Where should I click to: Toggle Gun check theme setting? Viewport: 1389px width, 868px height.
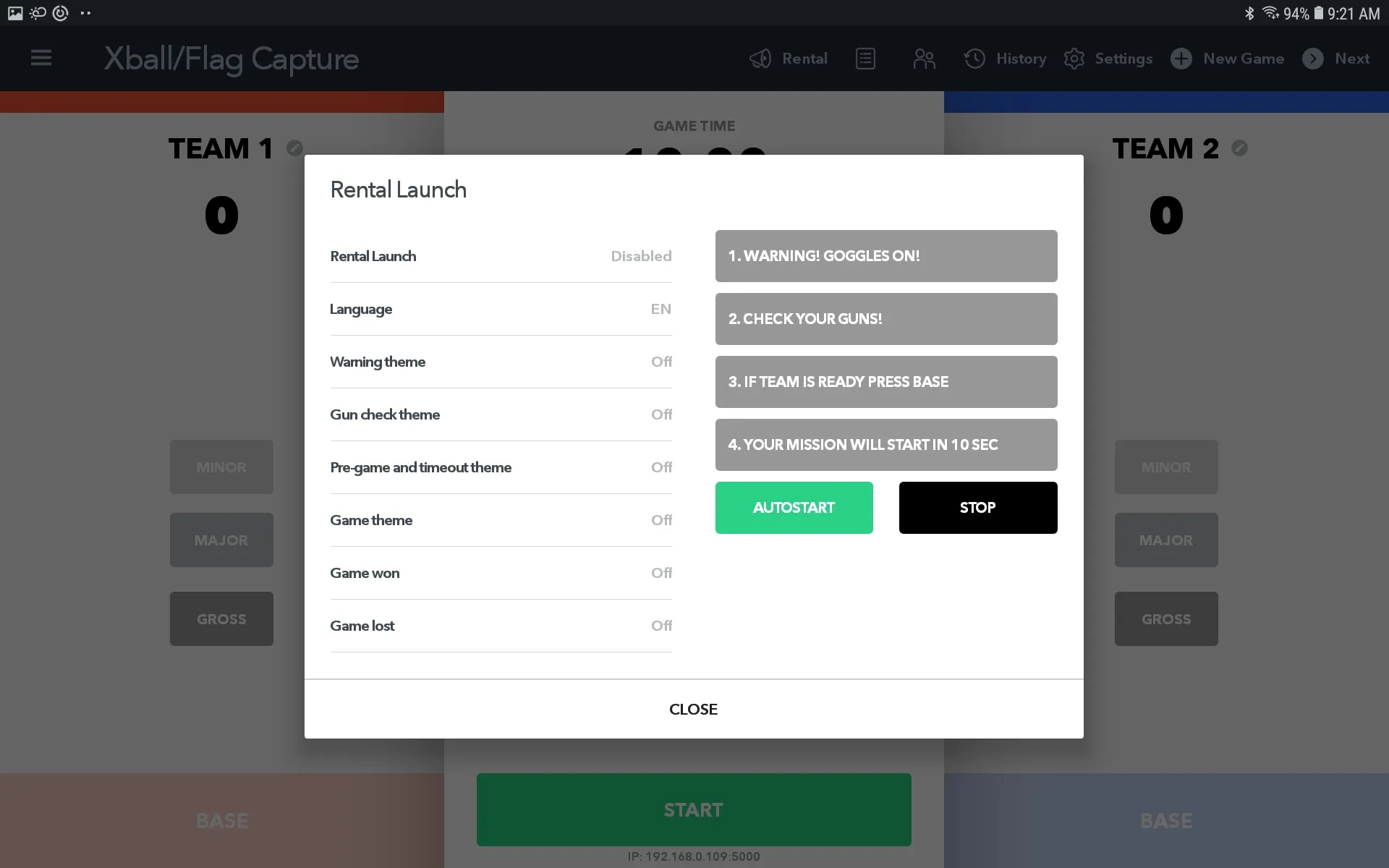coord(660,414)
